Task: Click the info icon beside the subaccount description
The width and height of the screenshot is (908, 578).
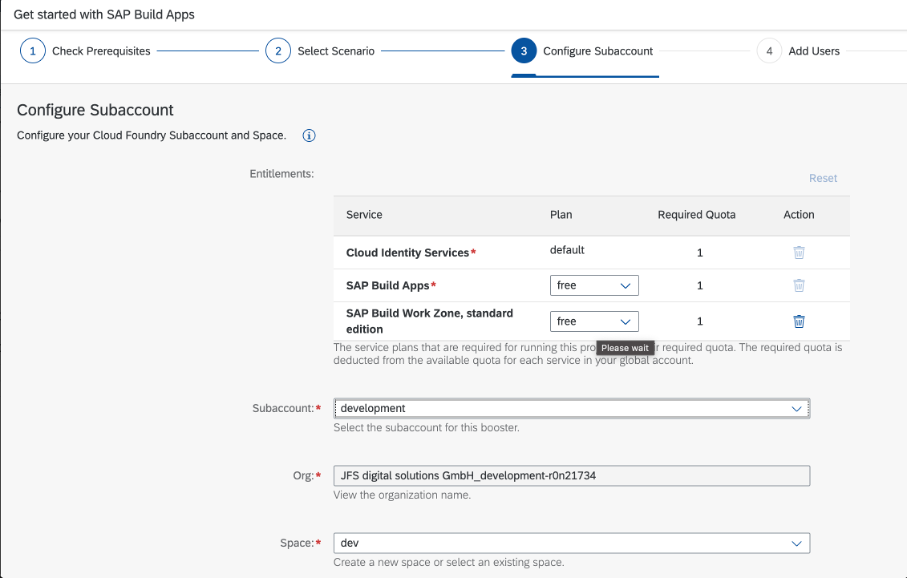Action: (309, 136)
